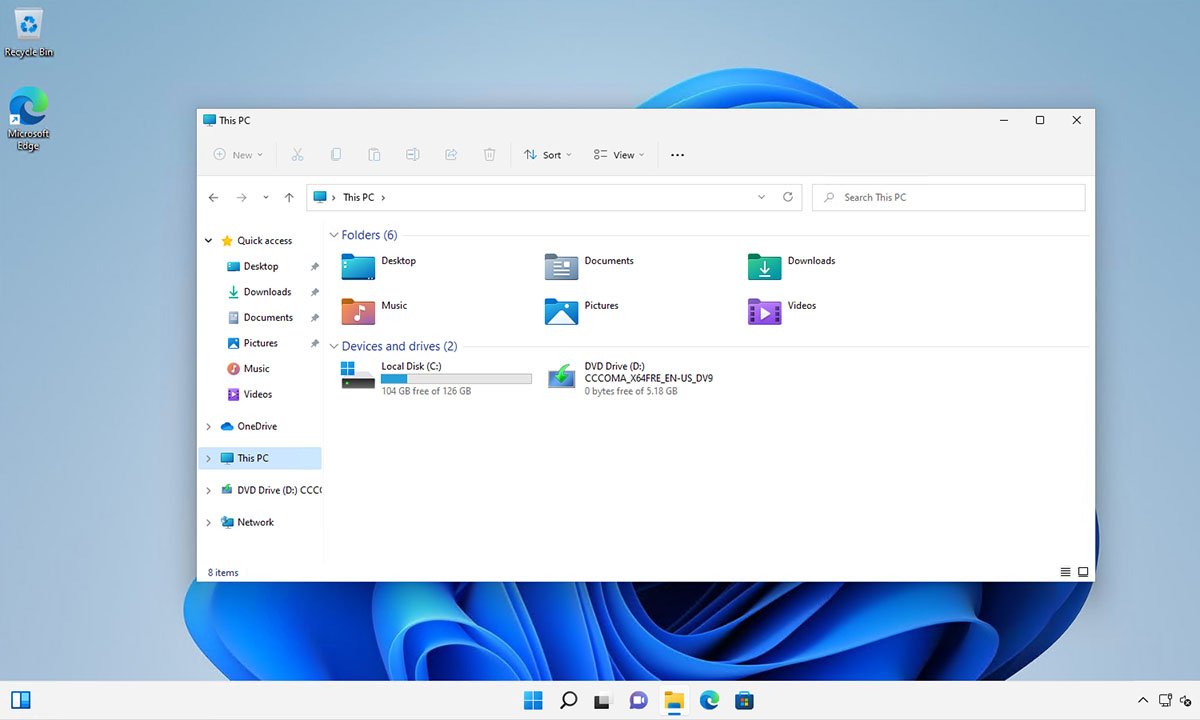Viewport: 1200px width, 720px height.
Task: Select Network in the navigation pane
Action: pos(255,522)
